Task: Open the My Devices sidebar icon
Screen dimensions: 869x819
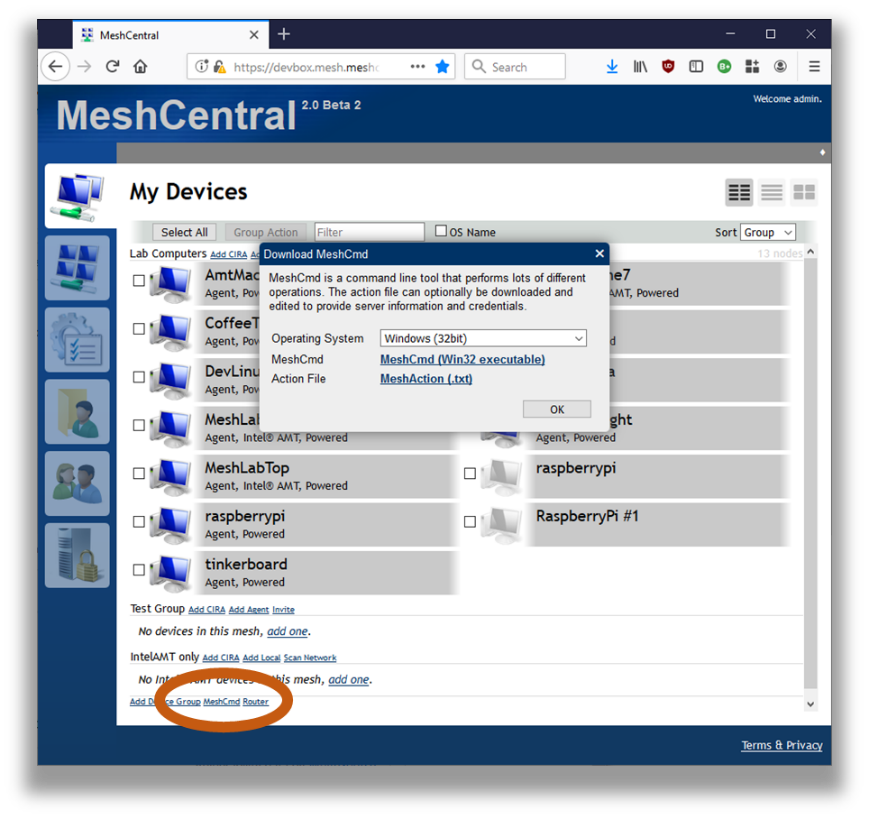Action: tap(77, 196)
